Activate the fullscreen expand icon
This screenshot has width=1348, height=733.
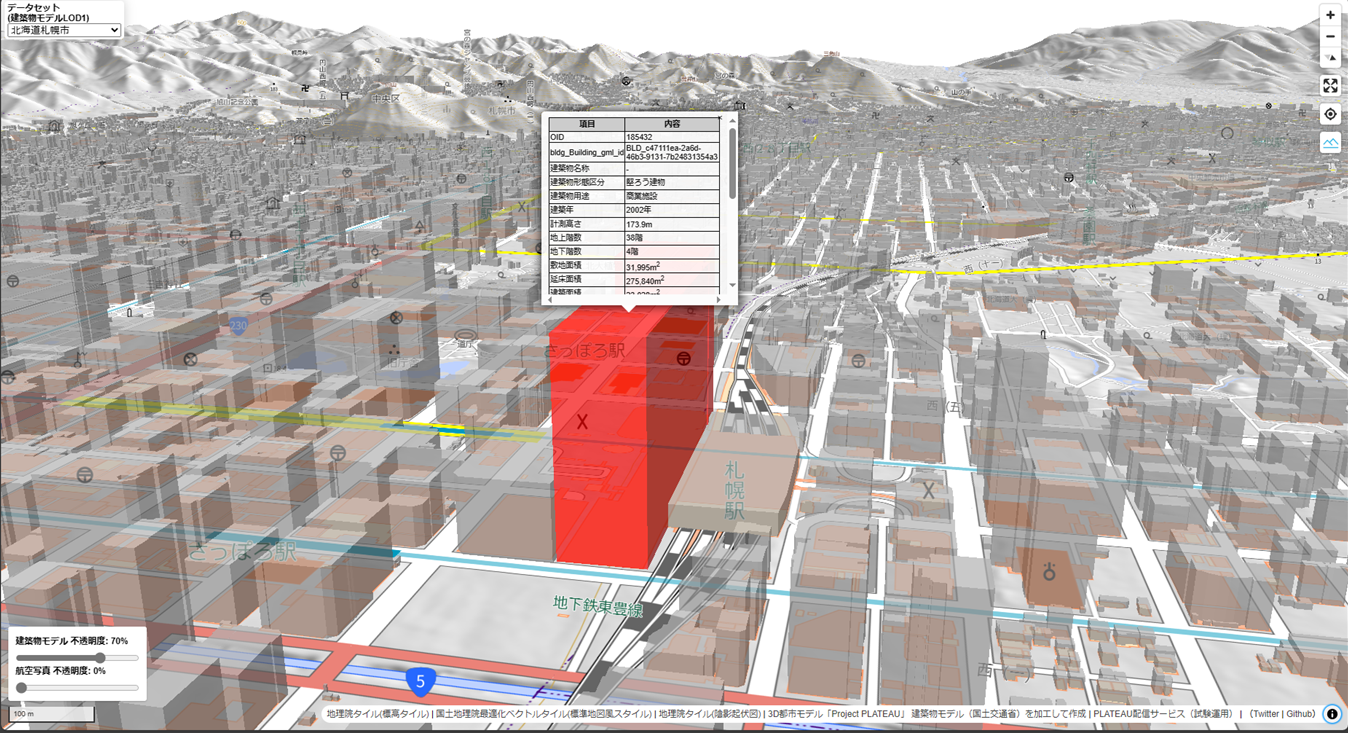pyautogui.click(x=1330, y=85)
